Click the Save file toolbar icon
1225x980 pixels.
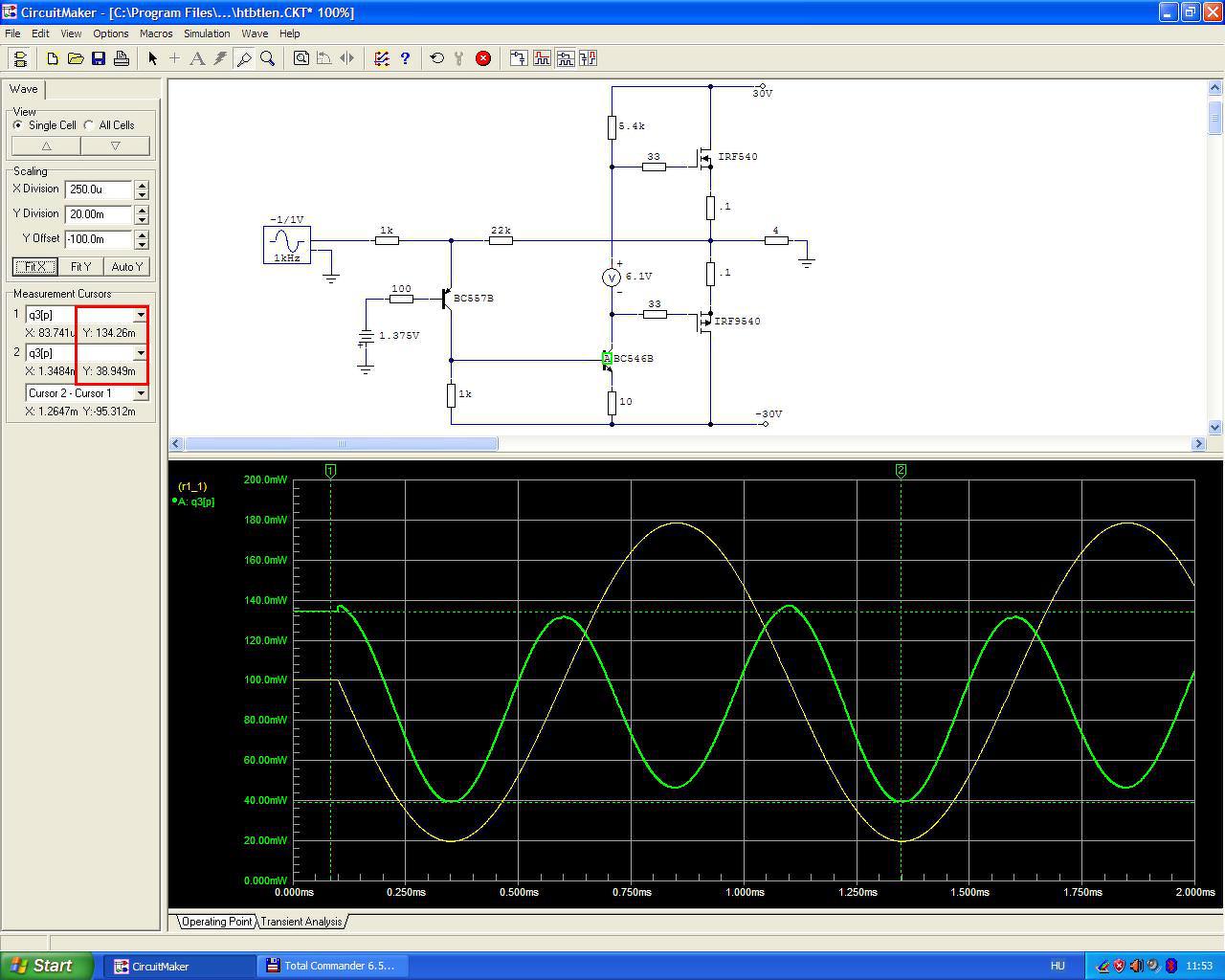click(99, 58)
